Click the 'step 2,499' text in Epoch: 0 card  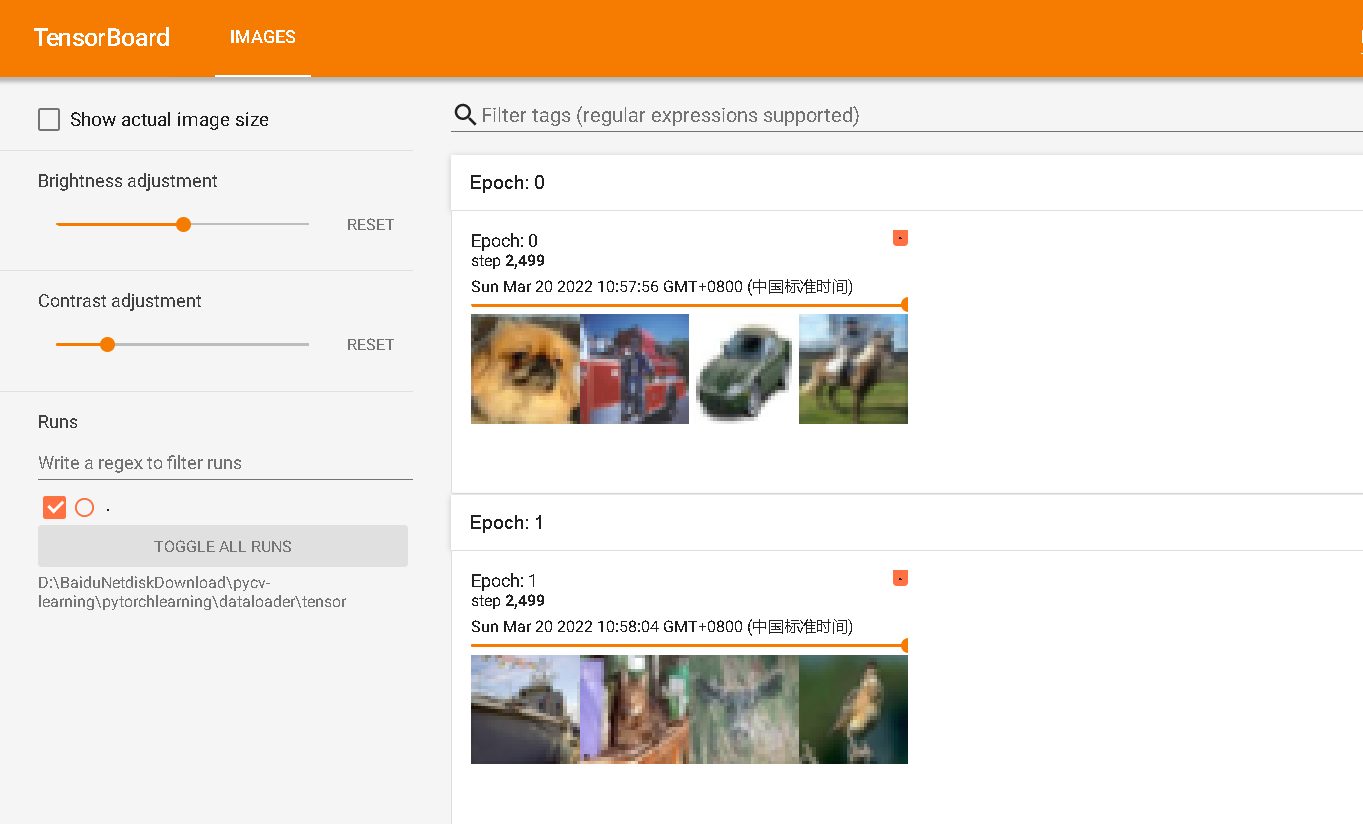(x=508, y=261)
